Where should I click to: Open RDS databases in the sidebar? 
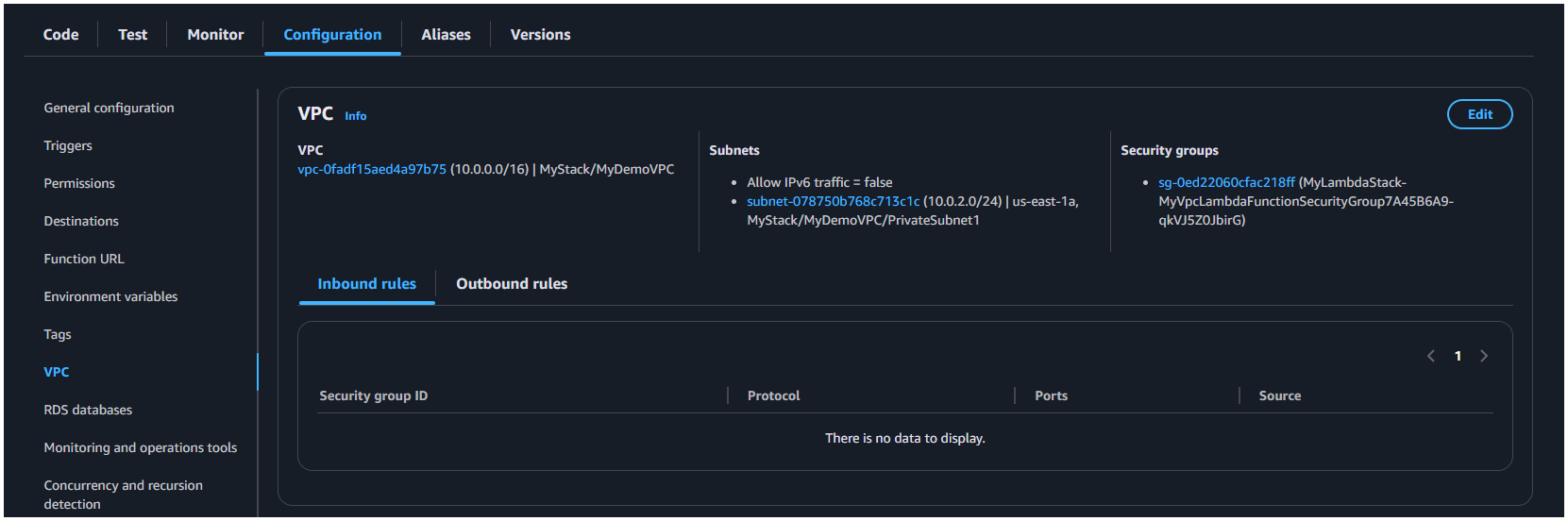(88, 410)
